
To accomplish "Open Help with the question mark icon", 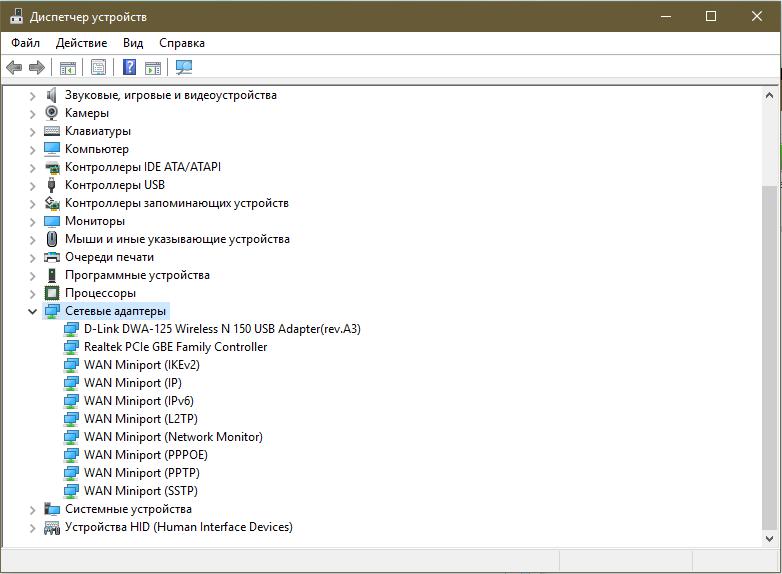I will coord(129,67).
